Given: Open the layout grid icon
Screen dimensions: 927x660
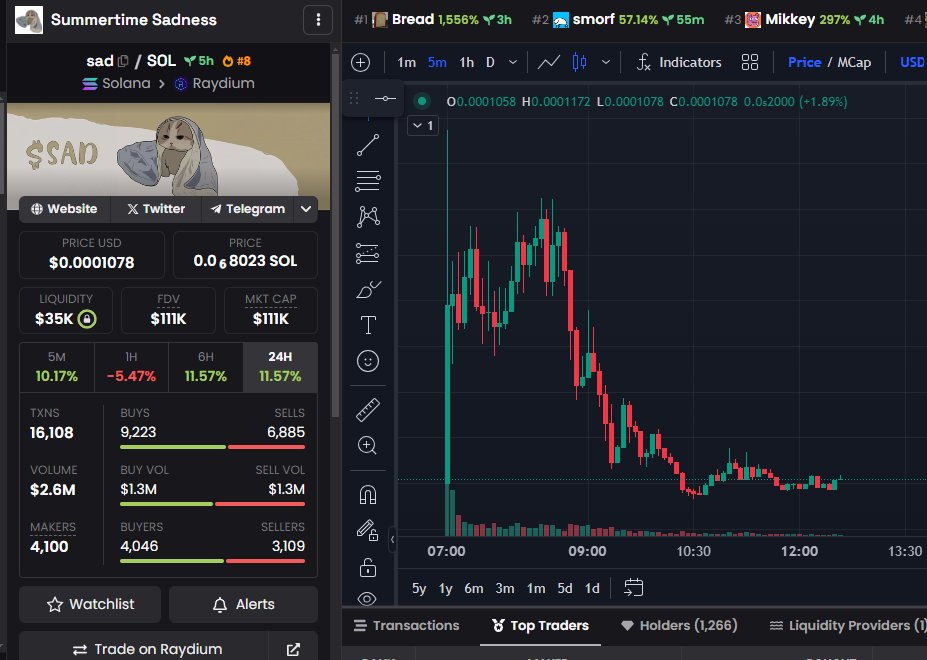Looking at the screenshot, I should point(750,62).
